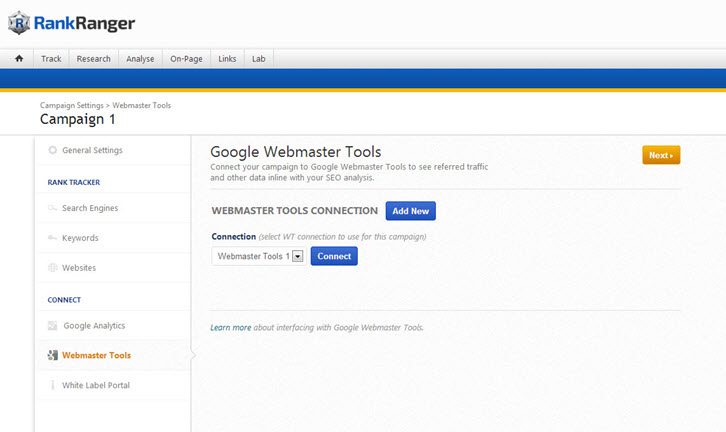Click the General Settings gear icon
The height and width of the screenshot is (432, 726).
53,150
